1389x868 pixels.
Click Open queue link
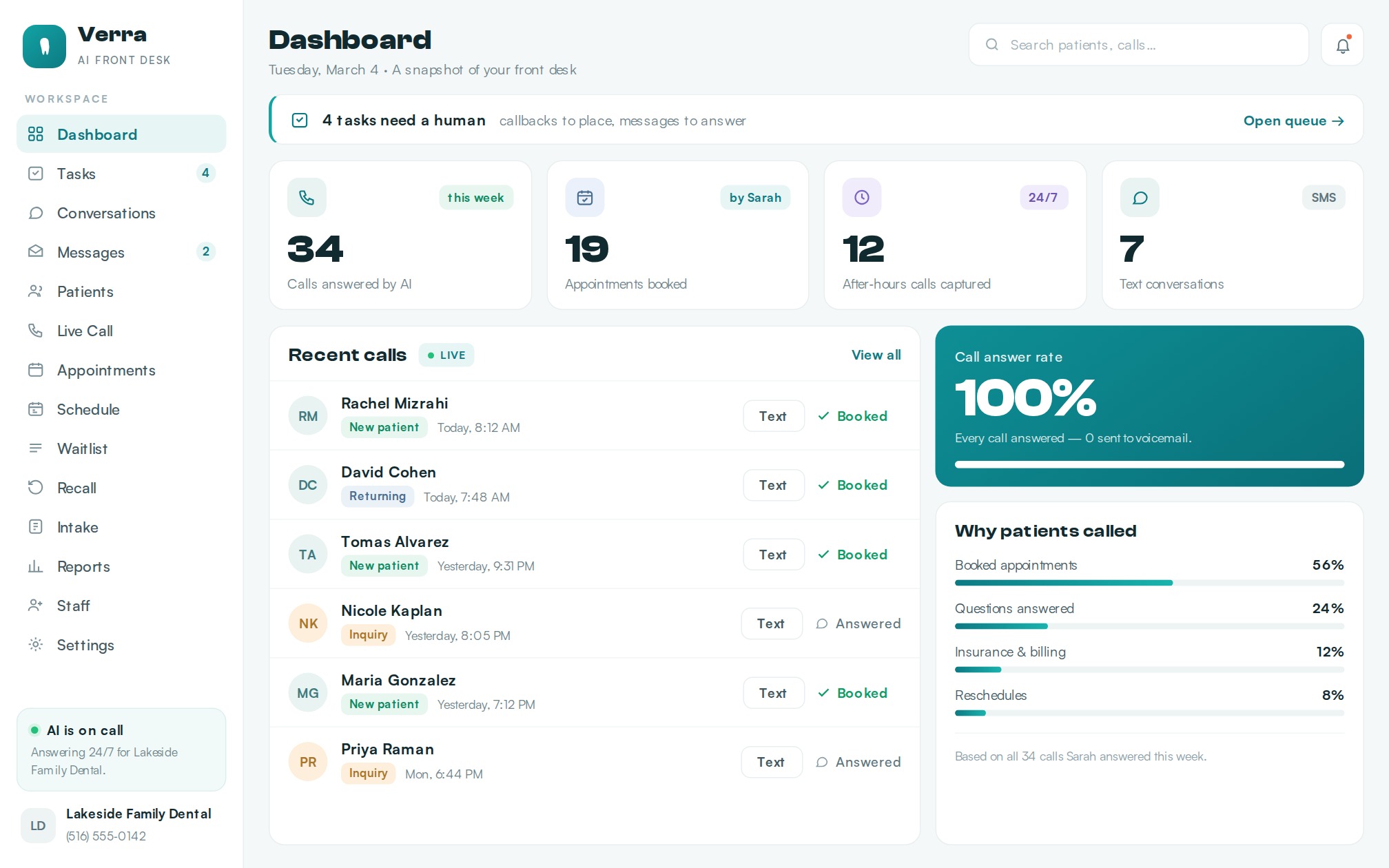tap(1293, 121)
